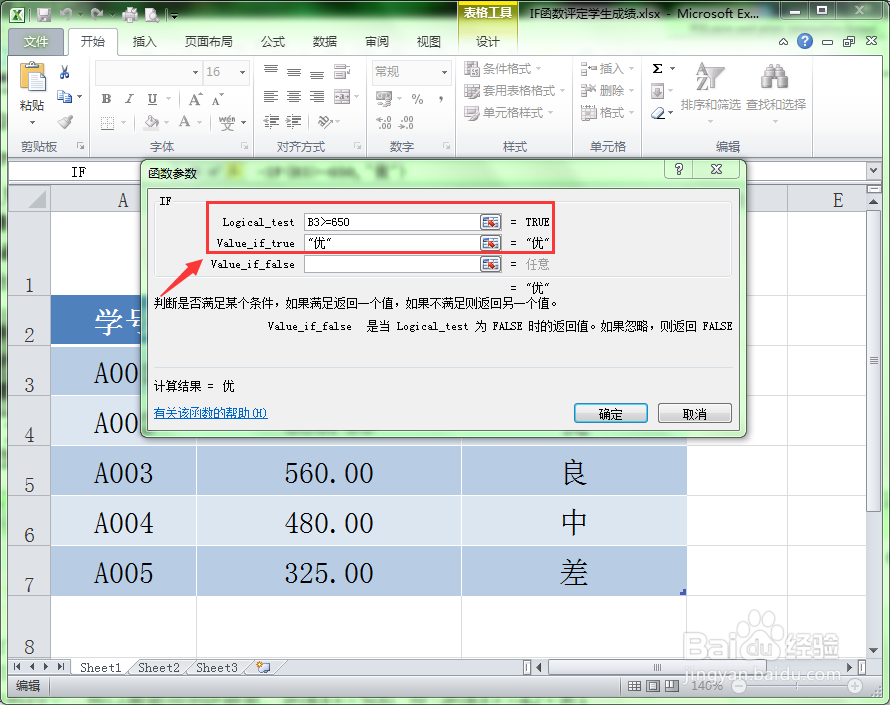This screenshot has height=705, width=890.
Task: Click the merge and center icon
Action: (342, 96)
